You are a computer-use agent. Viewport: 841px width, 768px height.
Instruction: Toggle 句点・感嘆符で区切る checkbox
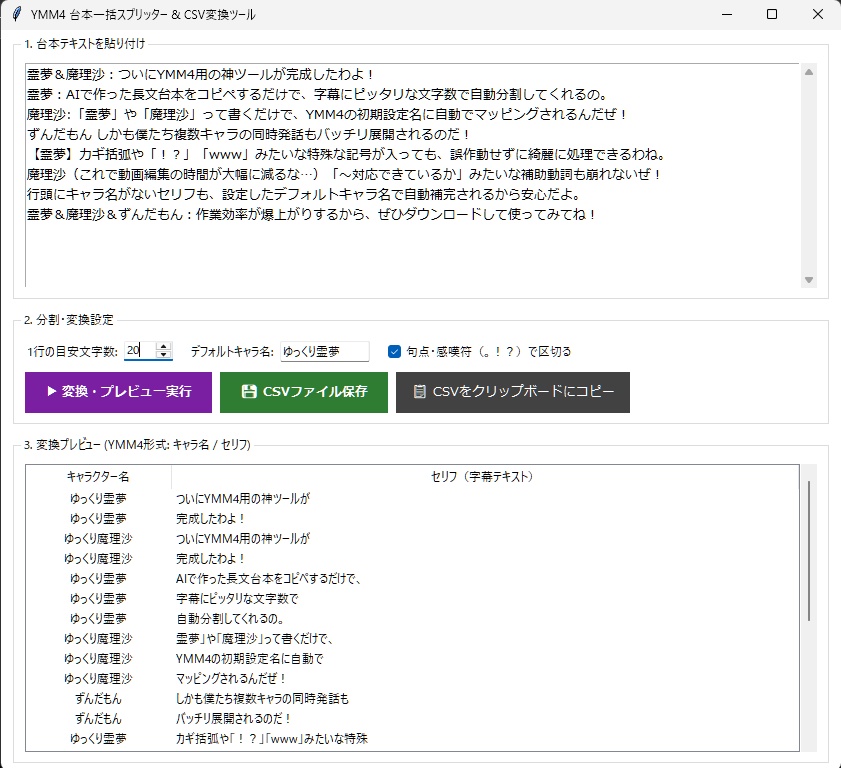pyautogui.click(x=394, y=352)
